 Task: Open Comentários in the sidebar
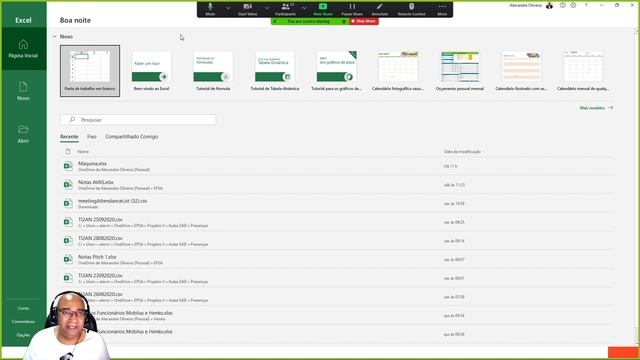click(x=23, y=322)
